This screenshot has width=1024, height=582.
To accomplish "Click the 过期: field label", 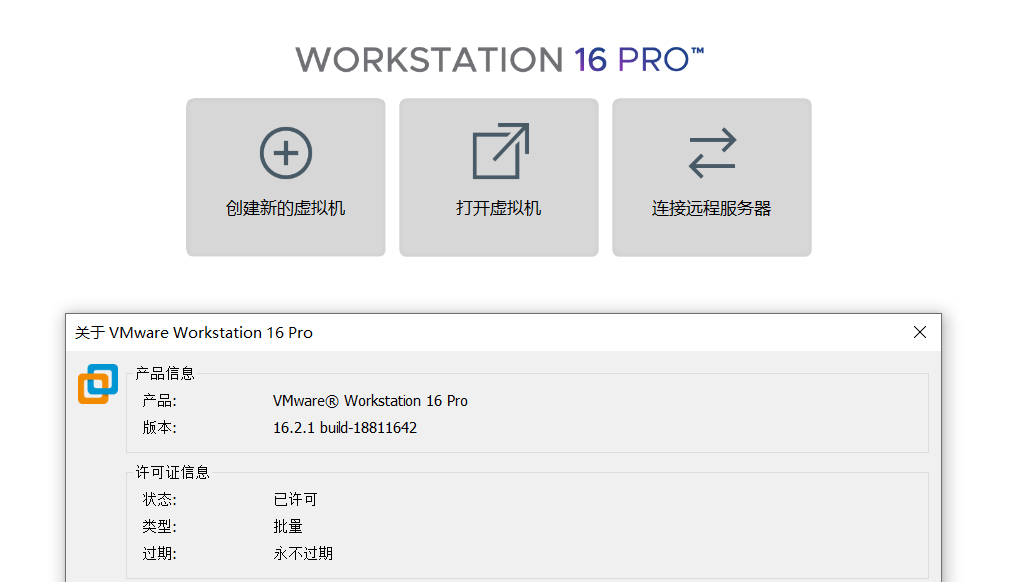I will pyautogui.click(x=159, y=554).
